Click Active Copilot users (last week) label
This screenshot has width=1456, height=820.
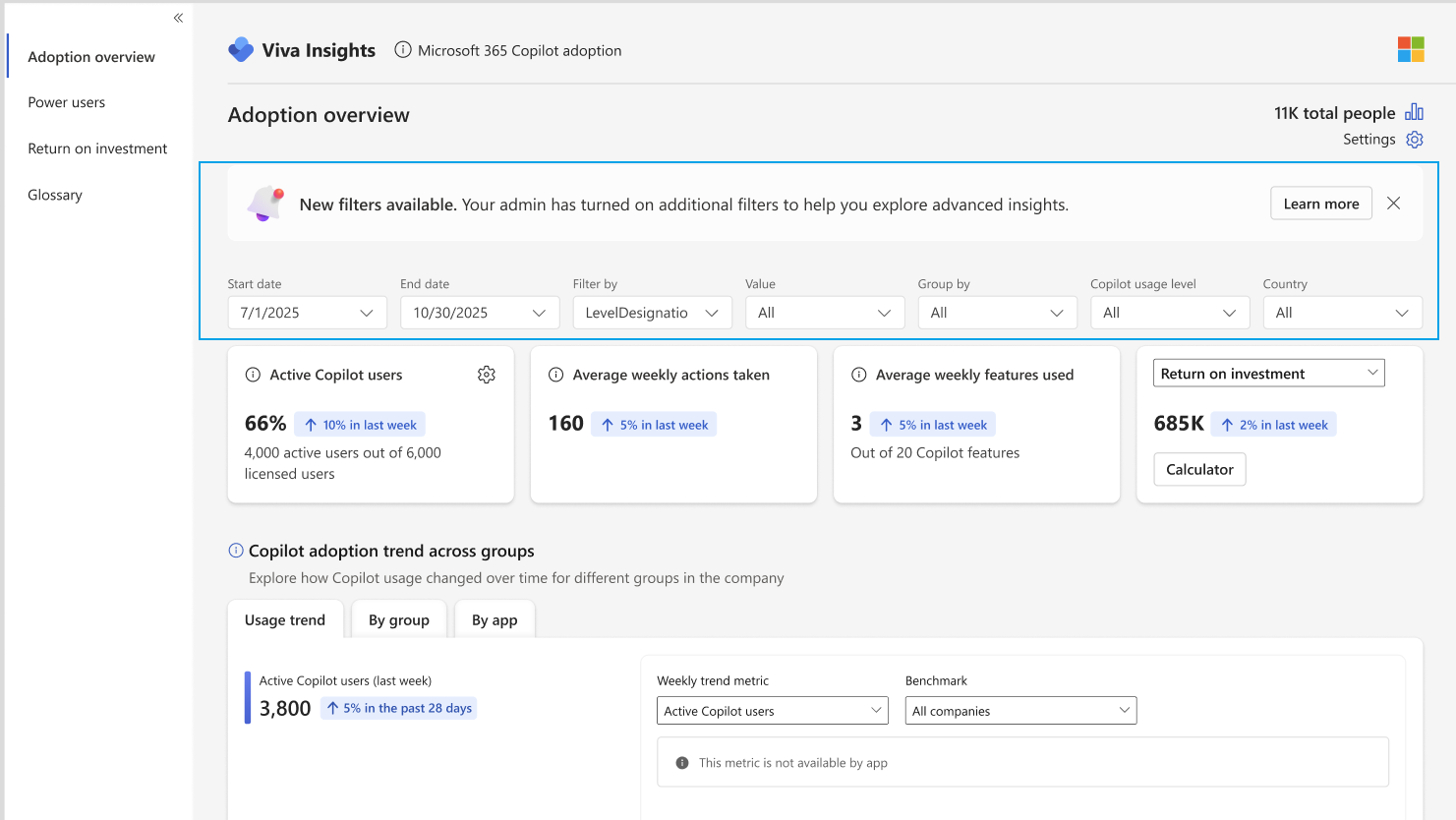click(x=345, y=680)
